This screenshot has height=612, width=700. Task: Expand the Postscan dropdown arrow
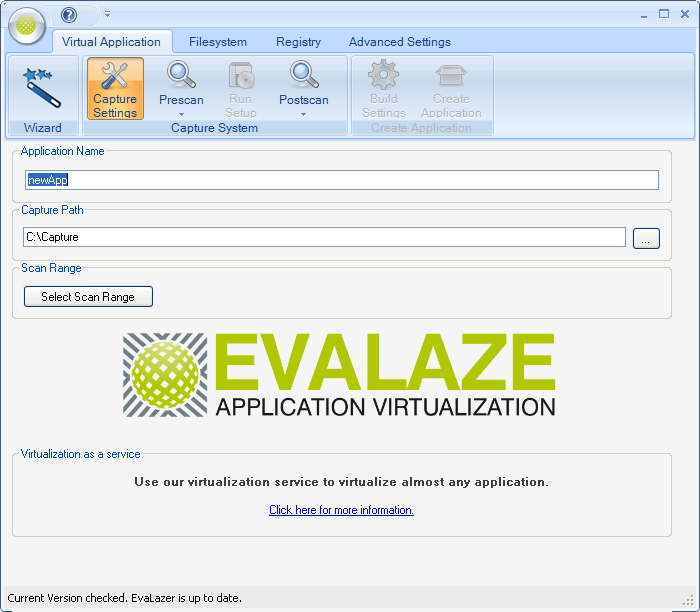tap(304, 114)
